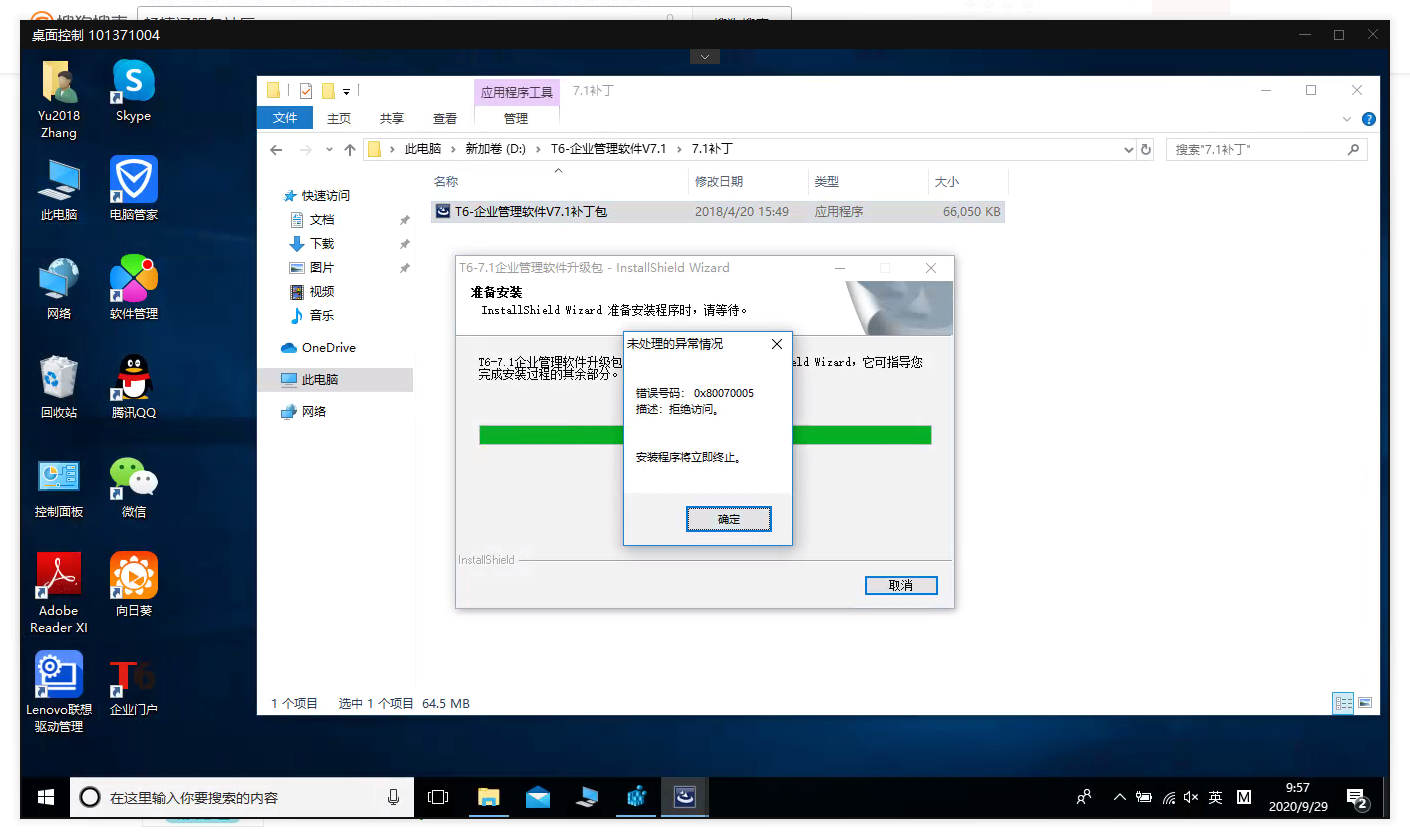Show hidden system tray icons

point(1119,797)
